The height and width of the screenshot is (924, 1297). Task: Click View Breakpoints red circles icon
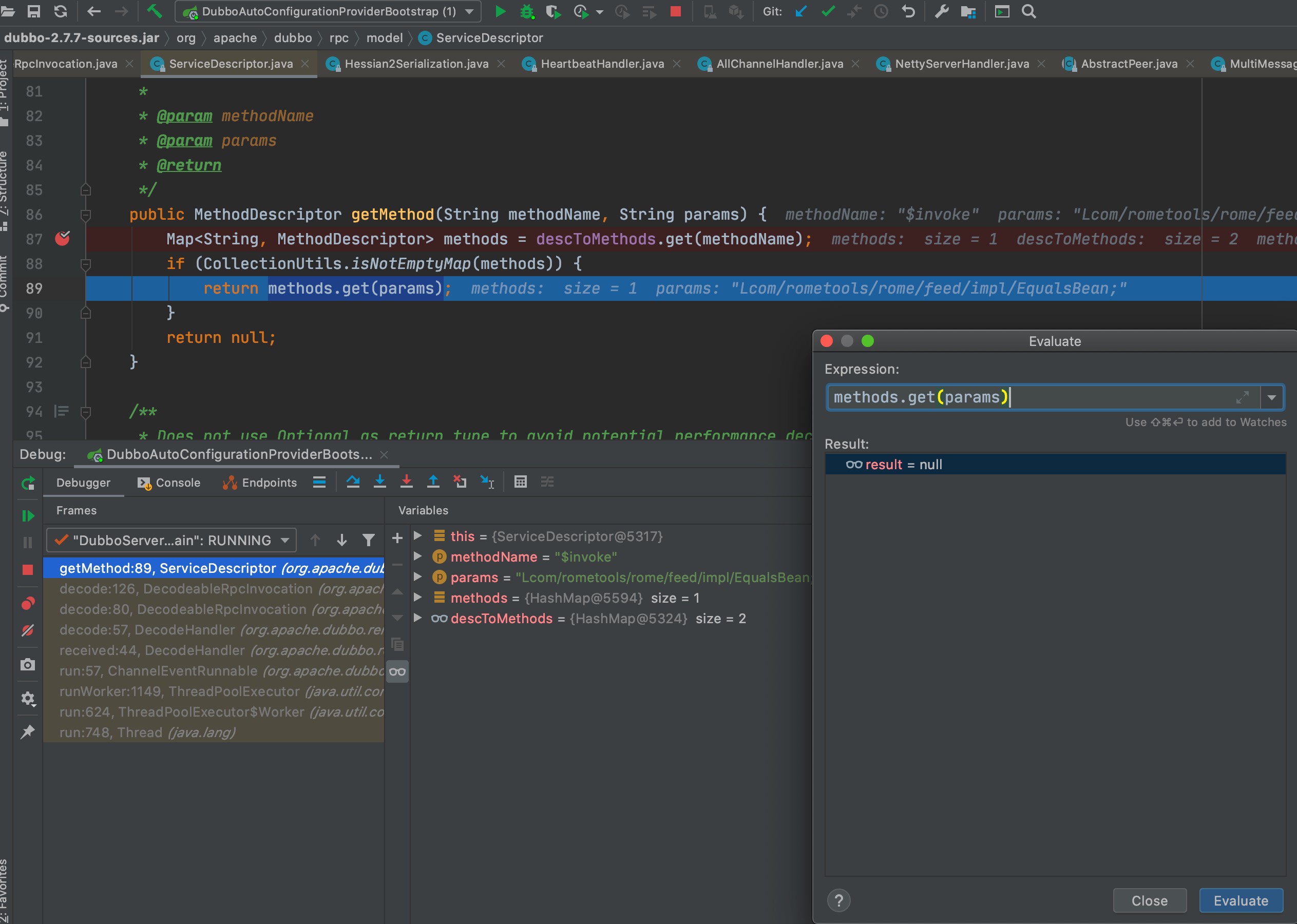(27, 603)
